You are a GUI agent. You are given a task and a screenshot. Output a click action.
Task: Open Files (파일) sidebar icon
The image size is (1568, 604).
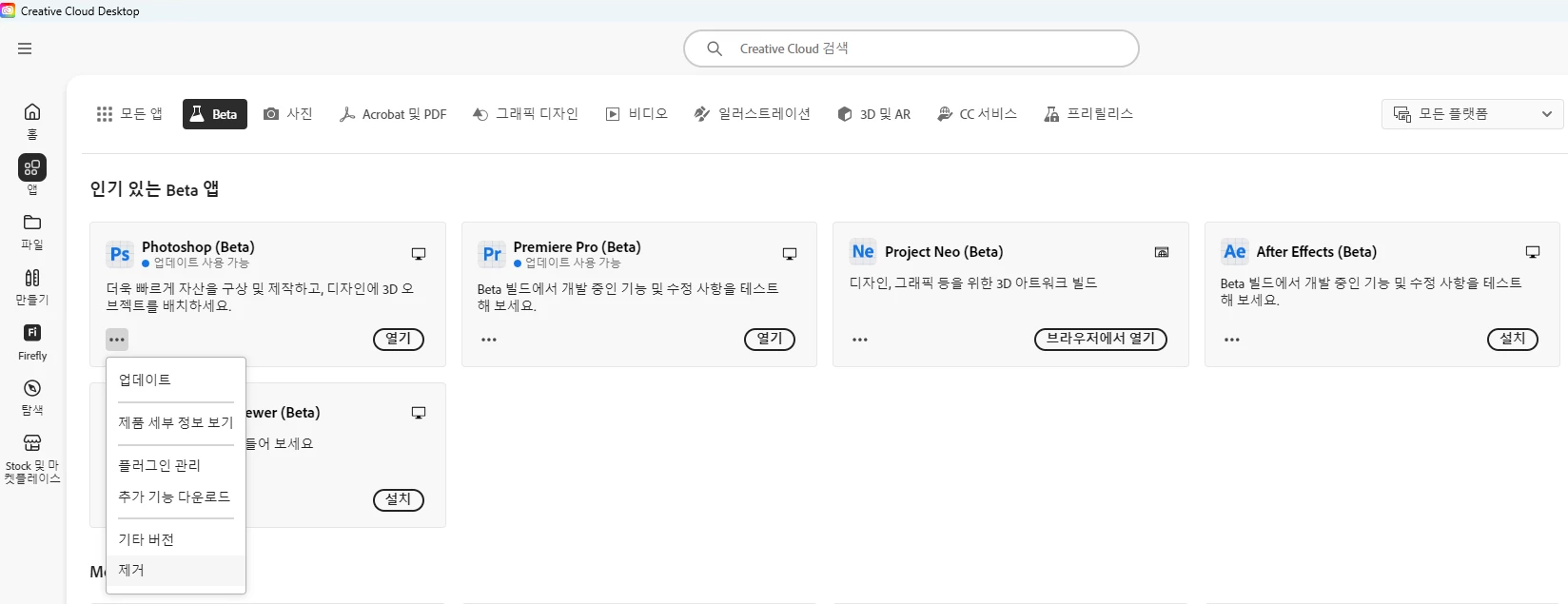pyautogui.click(x=32, y=231)
